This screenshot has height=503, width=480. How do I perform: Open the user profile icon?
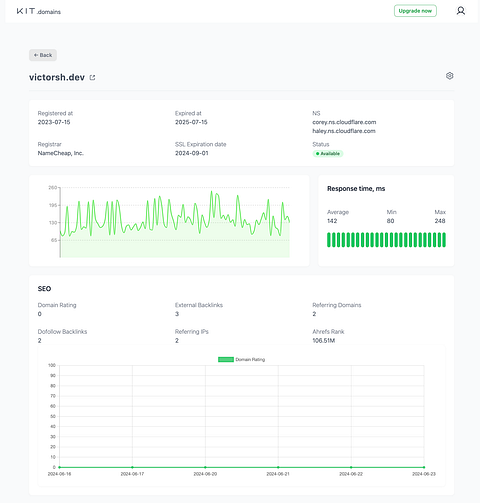(x=461, y=11)
